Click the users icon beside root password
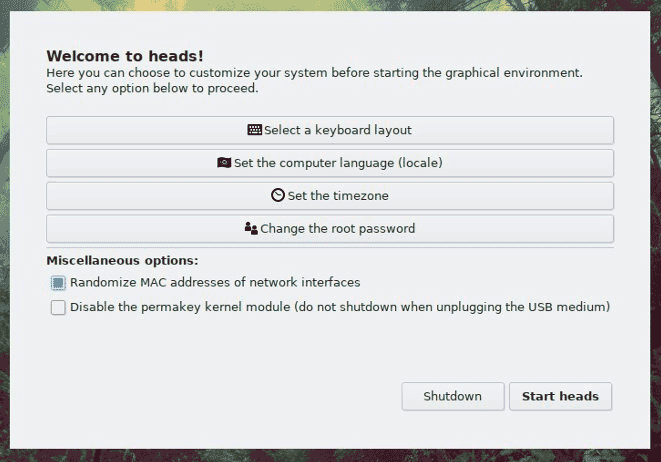The image size is (661, 462). 251,228
